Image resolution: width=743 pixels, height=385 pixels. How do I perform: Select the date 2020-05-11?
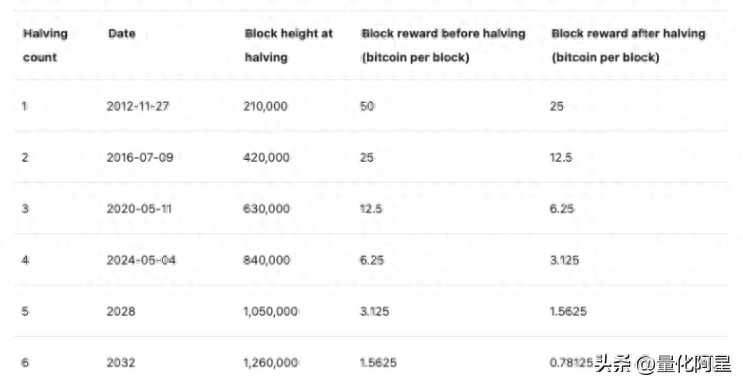pos(139,209)
